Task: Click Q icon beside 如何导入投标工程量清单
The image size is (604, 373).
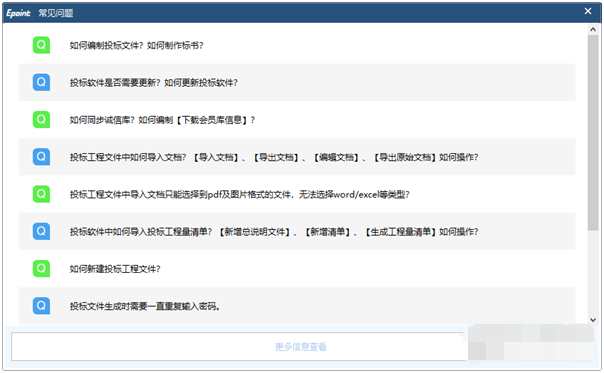Action: pyautogui.click(x=41, y=231)
